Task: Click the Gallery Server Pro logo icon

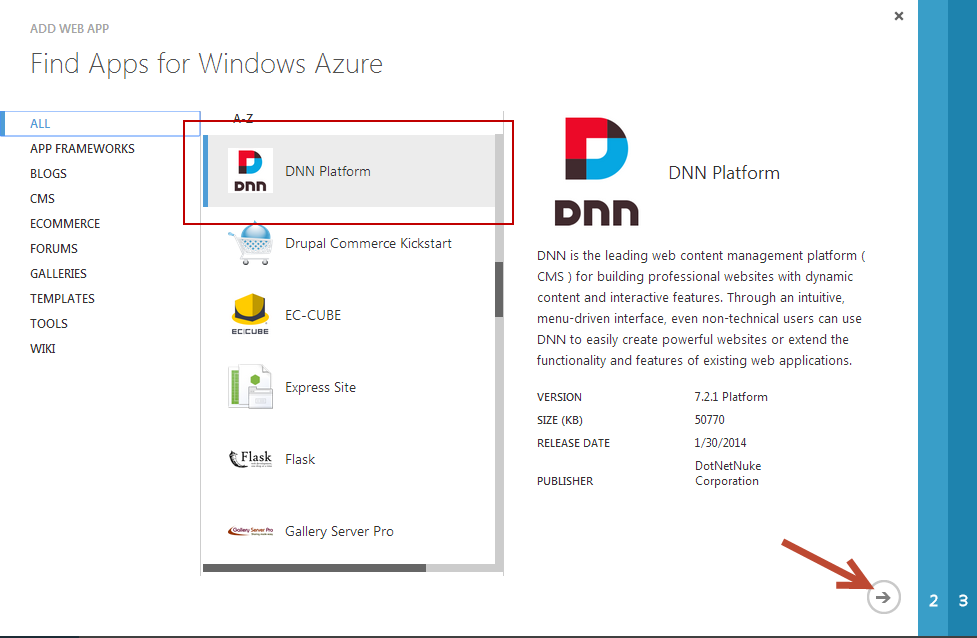Action: click(x=250, y=531)
